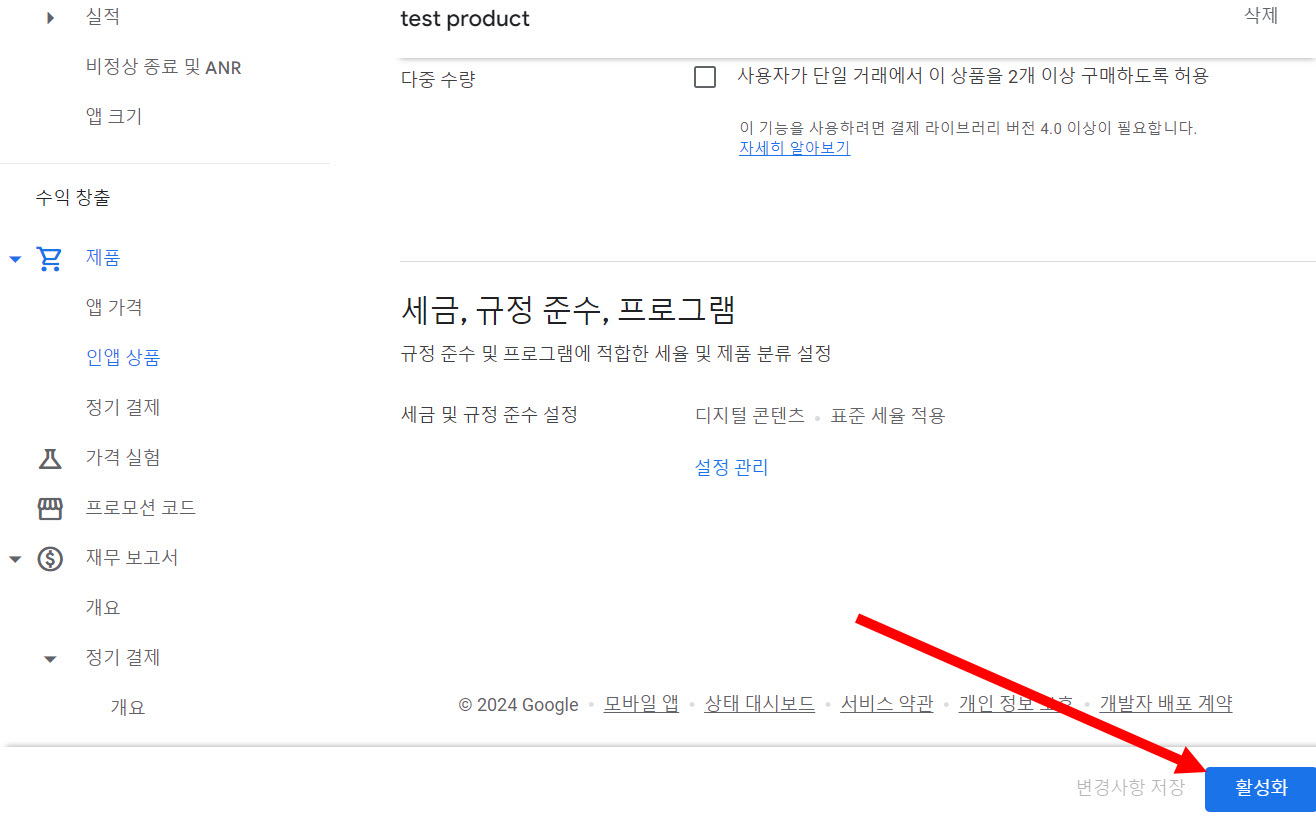Open 개요 under 정기 결제 reports
Screen dimensions: 1316x831
(128, 707)
